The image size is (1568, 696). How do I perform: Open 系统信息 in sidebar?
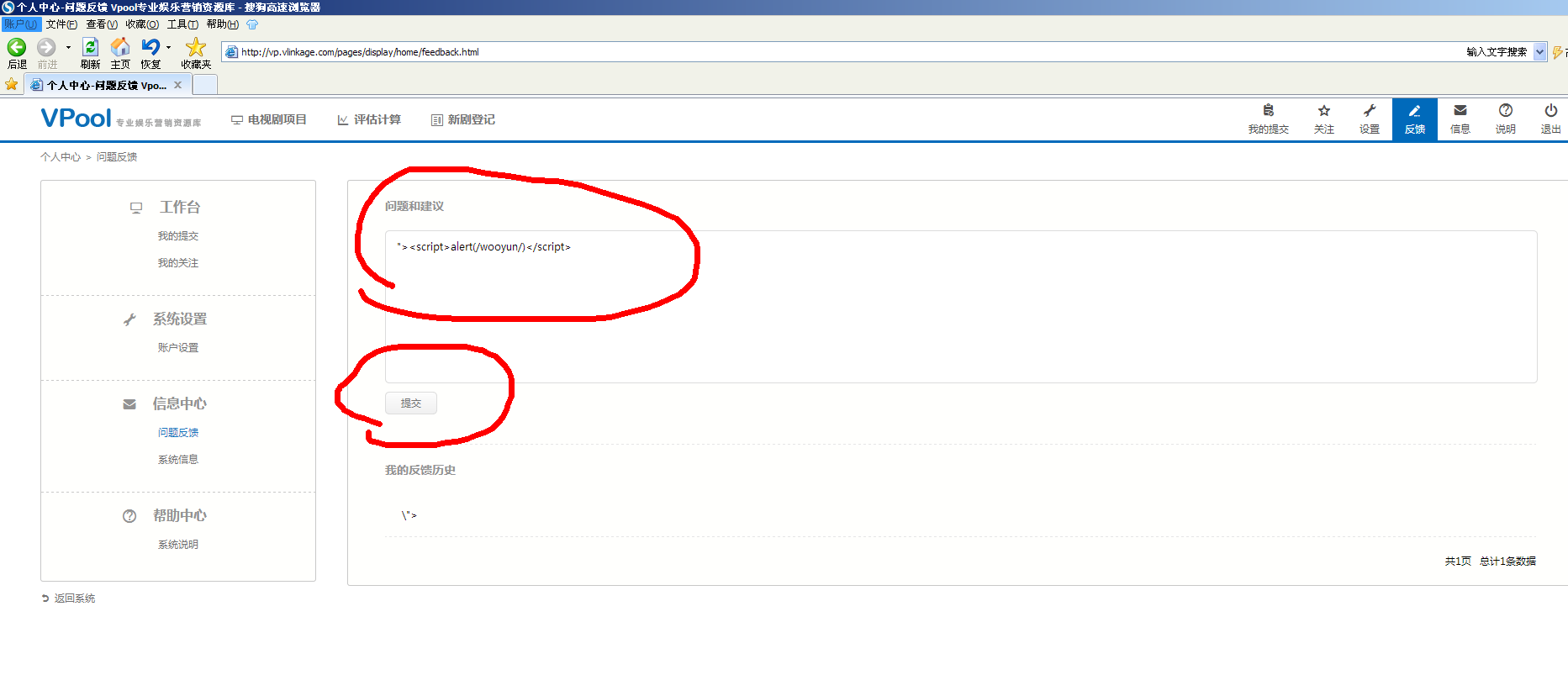(178, 460)
